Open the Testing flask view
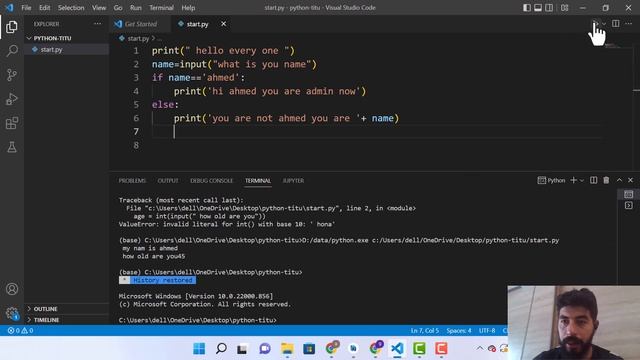The height and width of the screenshot is (360, 640). click(x=12, y=147)
